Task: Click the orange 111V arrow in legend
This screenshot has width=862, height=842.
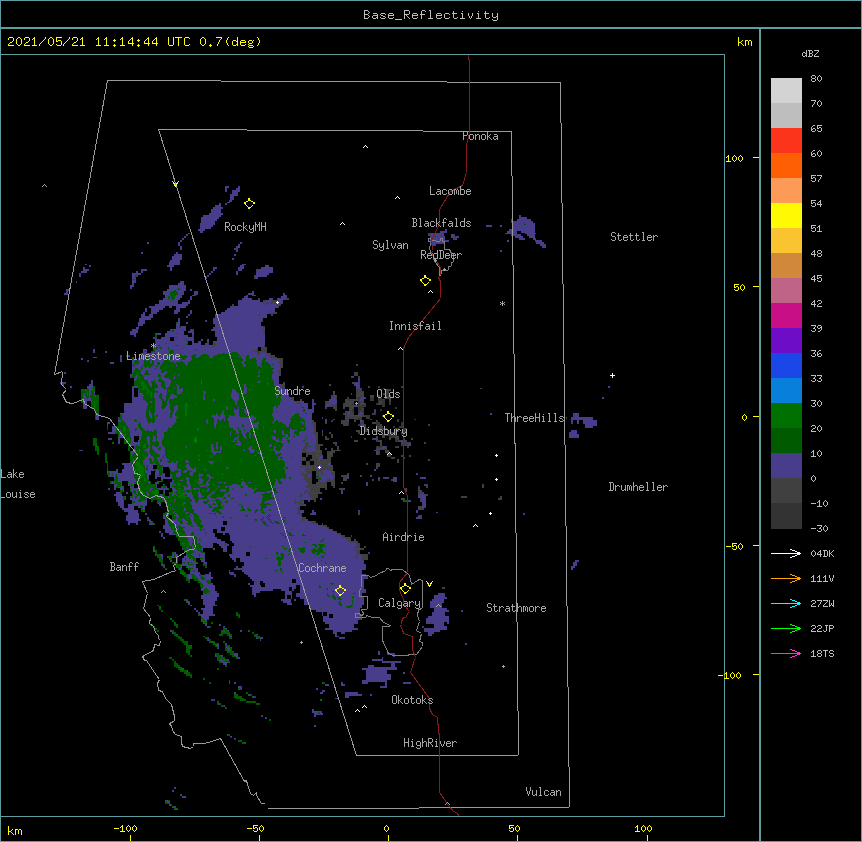Action: (786, 578)
